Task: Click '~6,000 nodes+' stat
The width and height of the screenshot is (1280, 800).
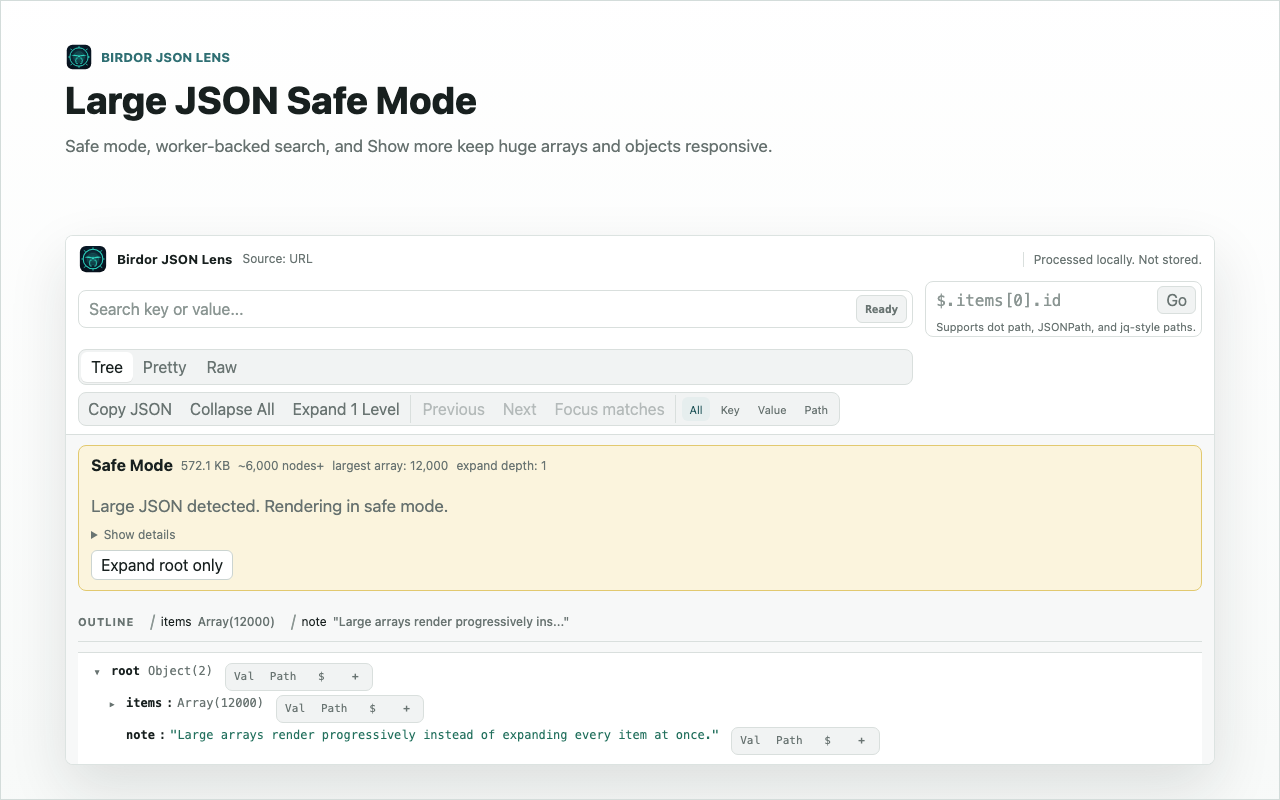Action: pyautogui.click(x=281, y=466)
